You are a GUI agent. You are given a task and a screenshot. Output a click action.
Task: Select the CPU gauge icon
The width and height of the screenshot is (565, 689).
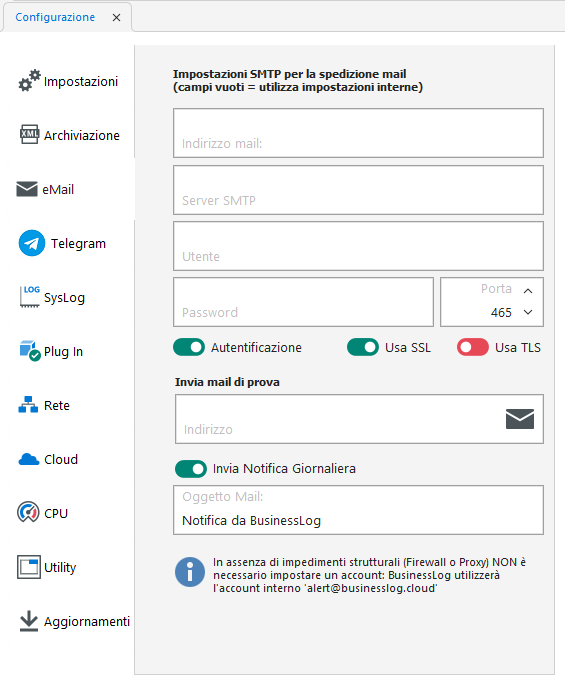(28, 512)
